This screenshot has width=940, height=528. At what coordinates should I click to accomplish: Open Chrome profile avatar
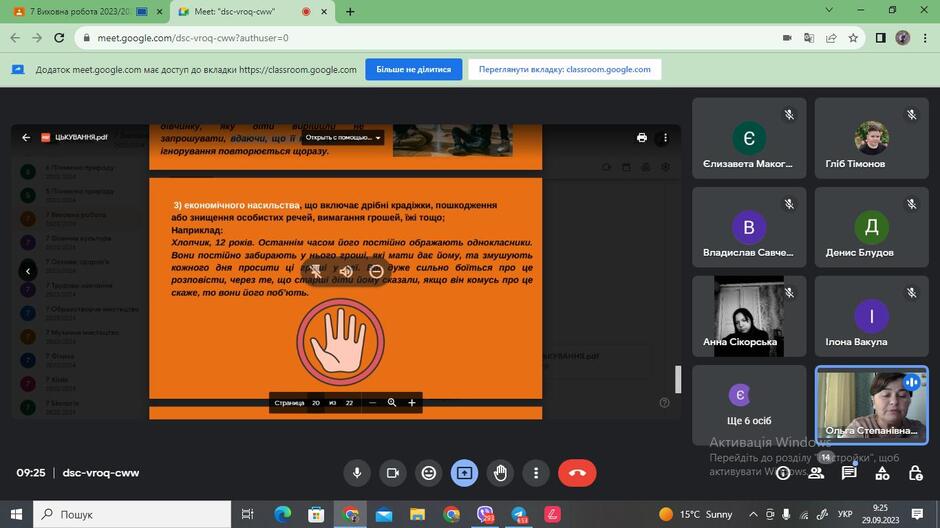pos(903,38)
